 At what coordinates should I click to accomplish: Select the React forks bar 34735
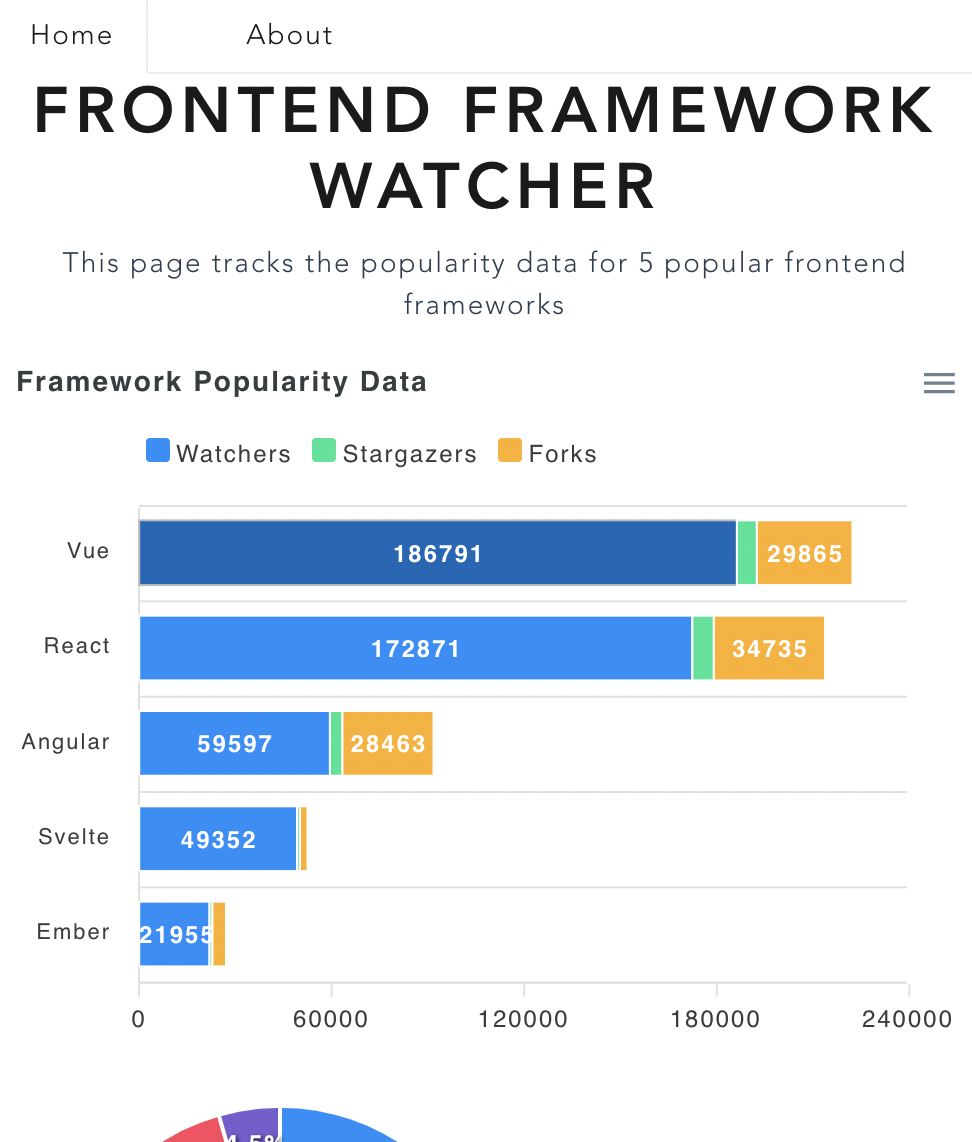pyautogui.click(x=769, y=648)
